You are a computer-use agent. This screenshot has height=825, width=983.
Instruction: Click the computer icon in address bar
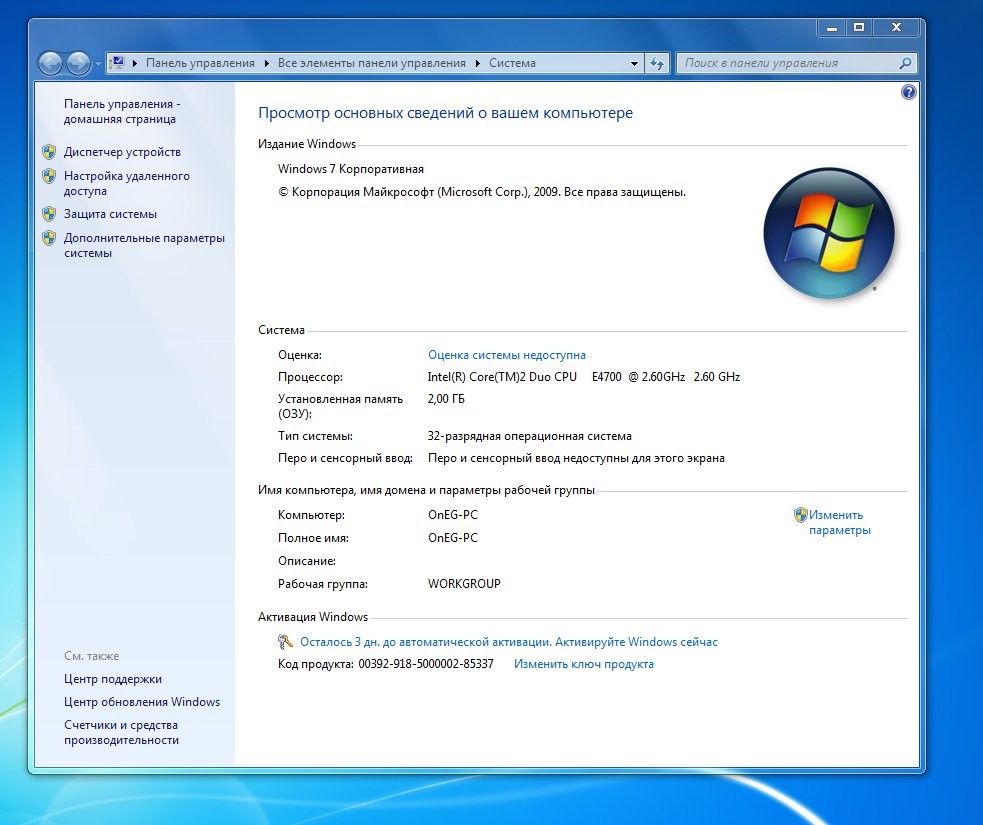click(117, 63)
